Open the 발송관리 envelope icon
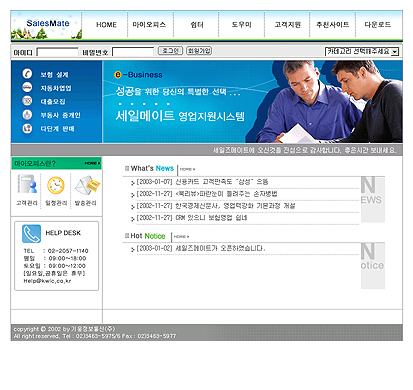 point(87,185)
